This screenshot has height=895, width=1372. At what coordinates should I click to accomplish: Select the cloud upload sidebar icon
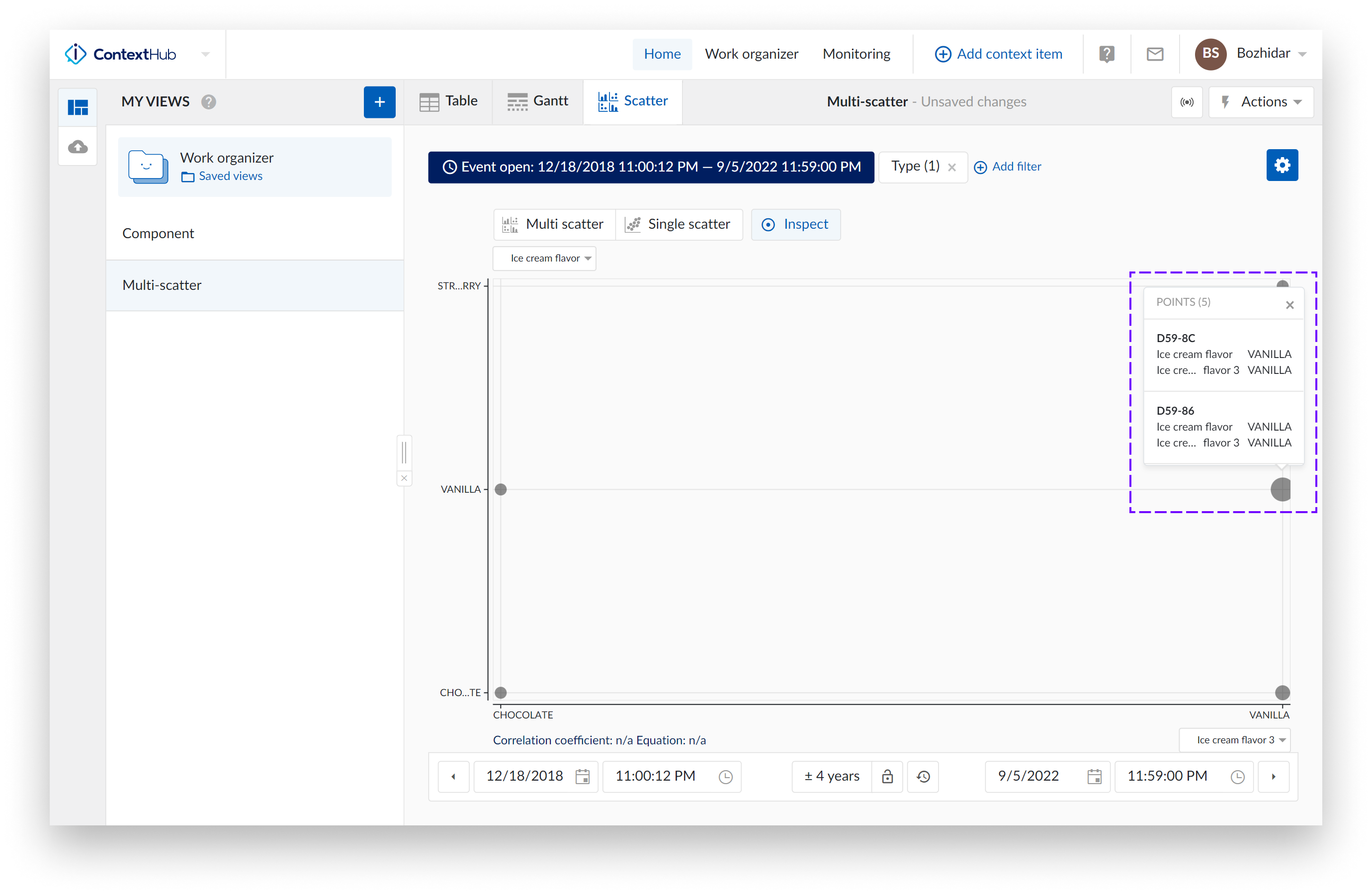click(78, 147)
